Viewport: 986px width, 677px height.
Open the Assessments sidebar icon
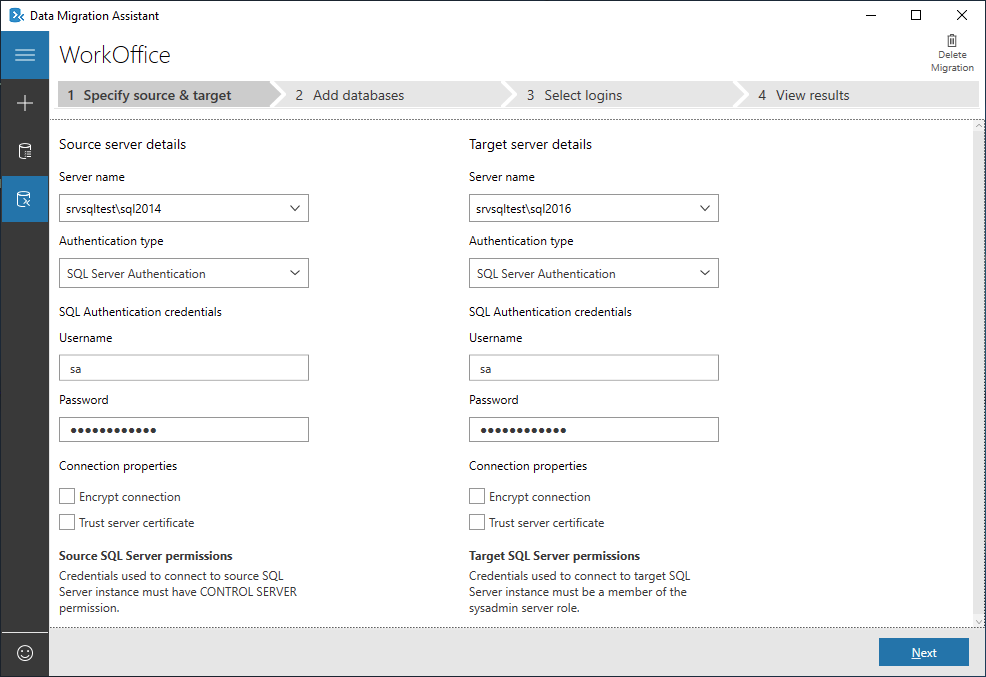click(x=25, y=151)
